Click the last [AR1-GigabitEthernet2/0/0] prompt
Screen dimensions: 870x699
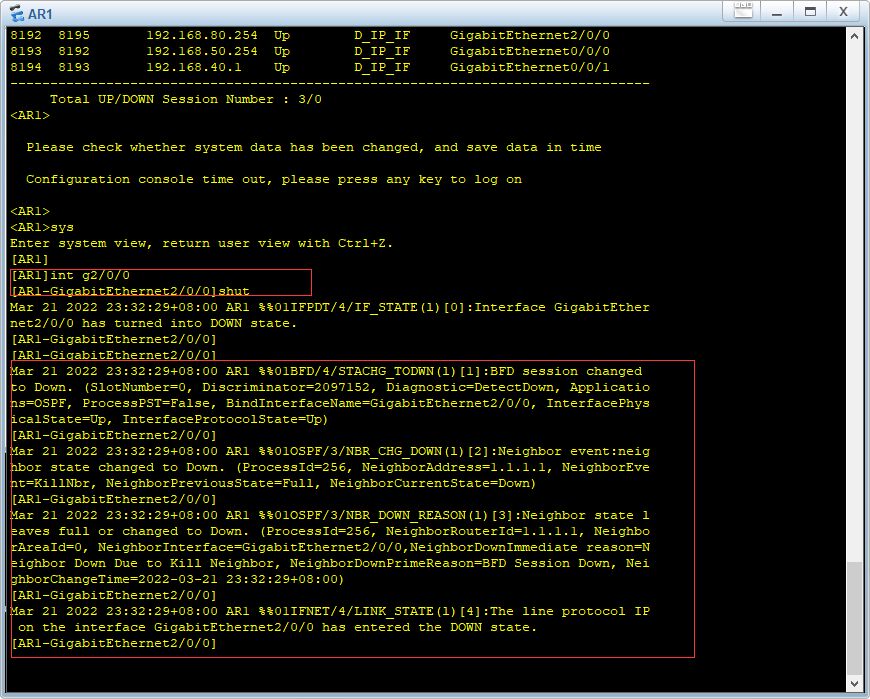click(x=114, y=644)
